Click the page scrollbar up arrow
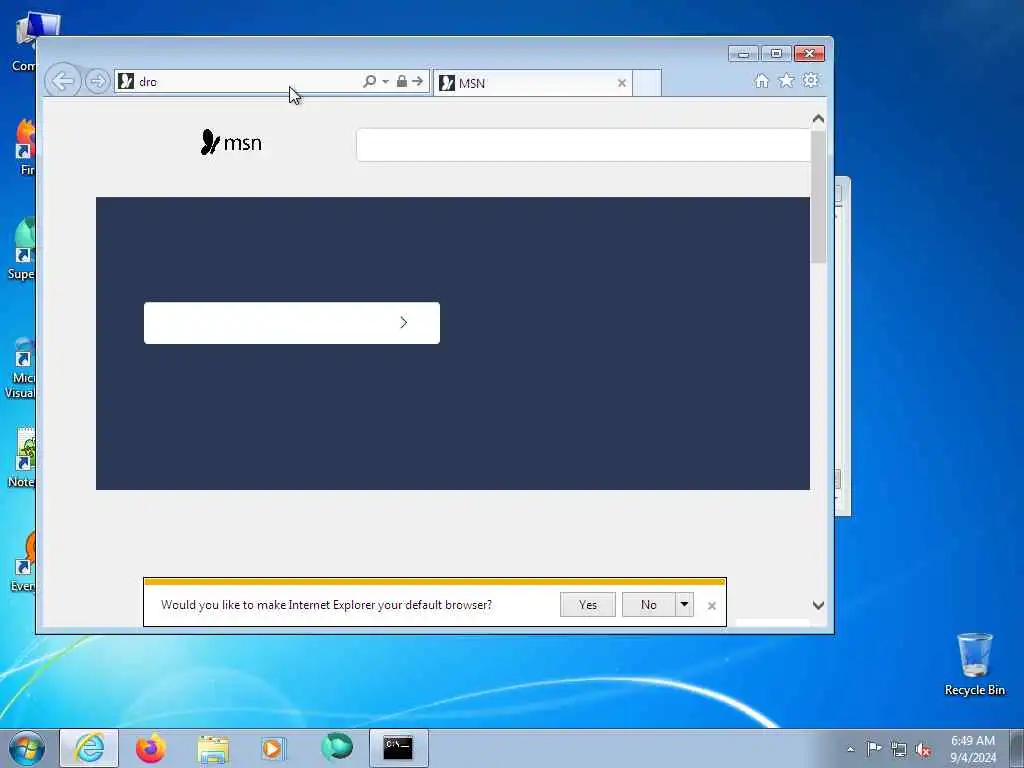 pyautogui.click(x=818, y=120)
